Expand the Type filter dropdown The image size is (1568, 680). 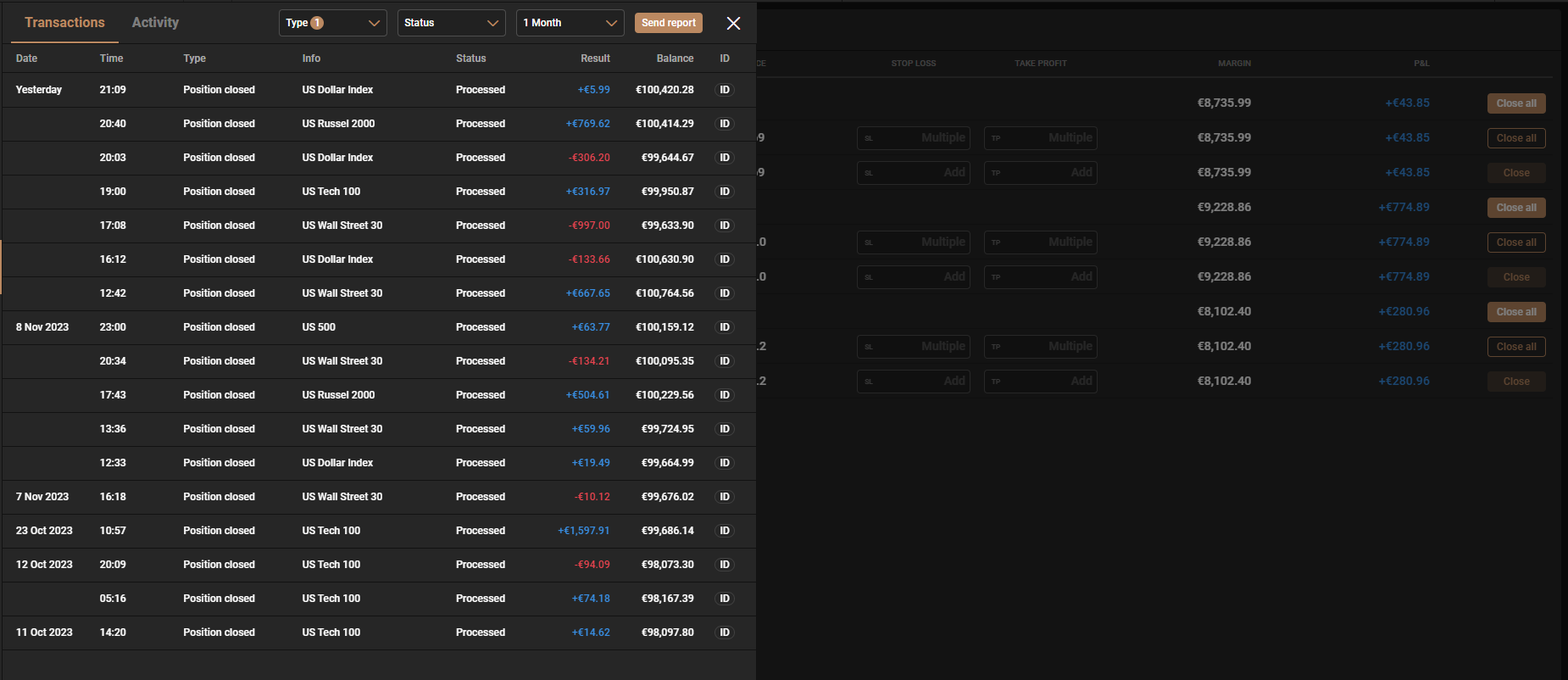click(373, 23)
